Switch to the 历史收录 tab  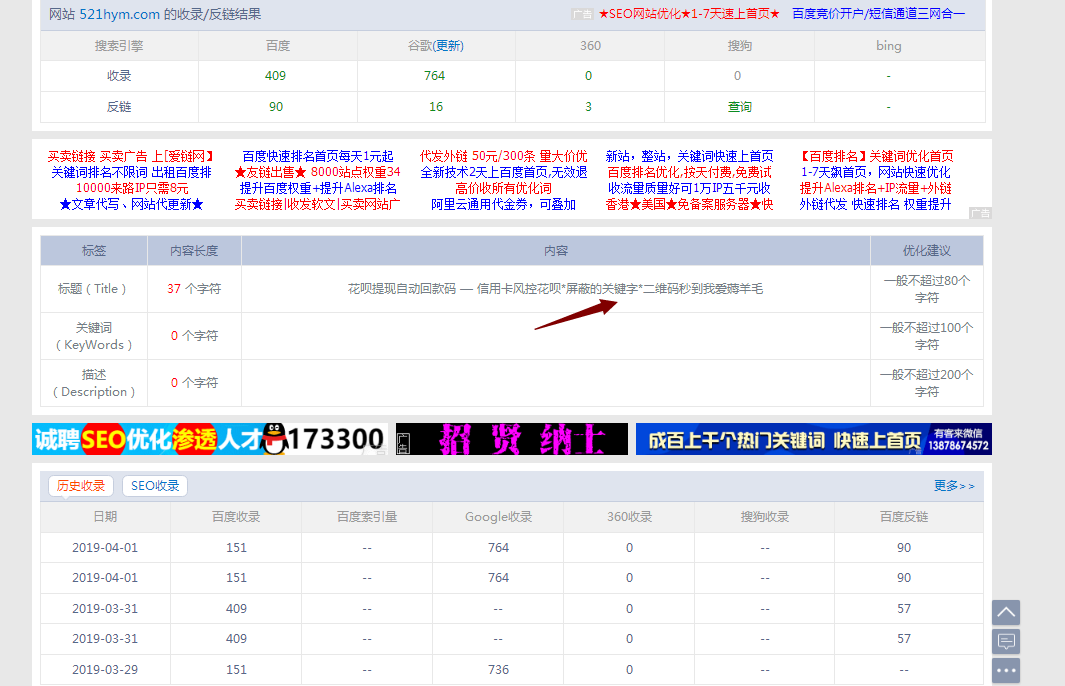(x=81, y=486)
